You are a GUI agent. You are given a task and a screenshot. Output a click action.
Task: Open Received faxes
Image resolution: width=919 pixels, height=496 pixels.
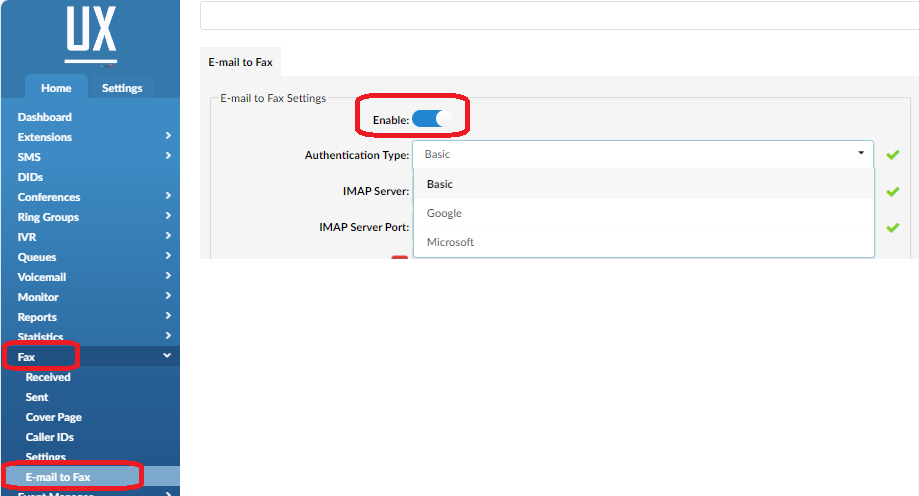48,377
